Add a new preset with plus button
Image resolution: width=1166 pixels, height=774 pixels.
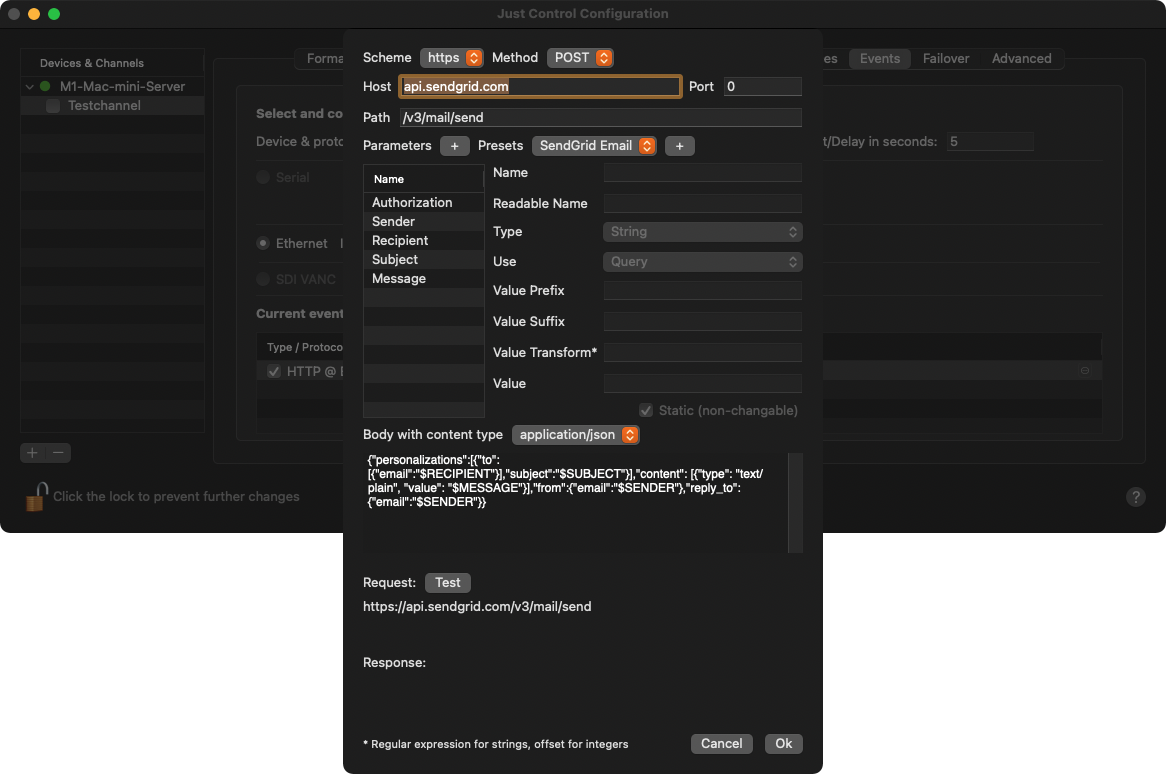(x=679, y=146)
